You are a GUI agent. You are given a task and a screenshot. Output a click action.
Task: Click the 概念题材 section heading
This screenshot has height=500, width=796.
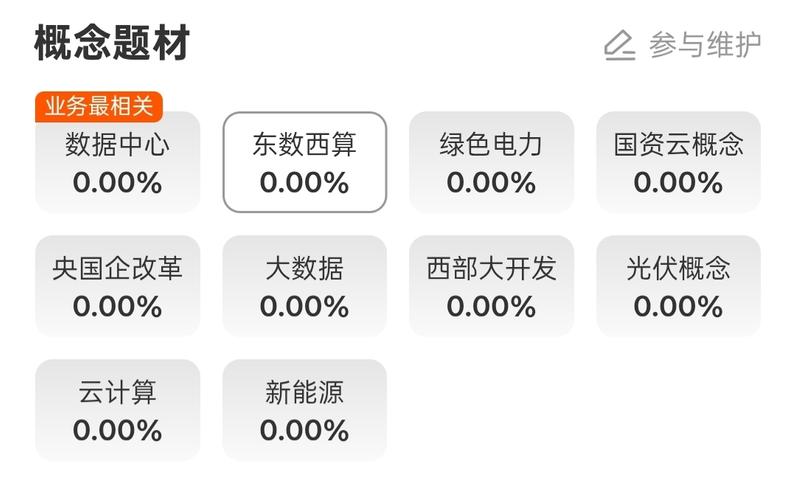pos(112,43)
